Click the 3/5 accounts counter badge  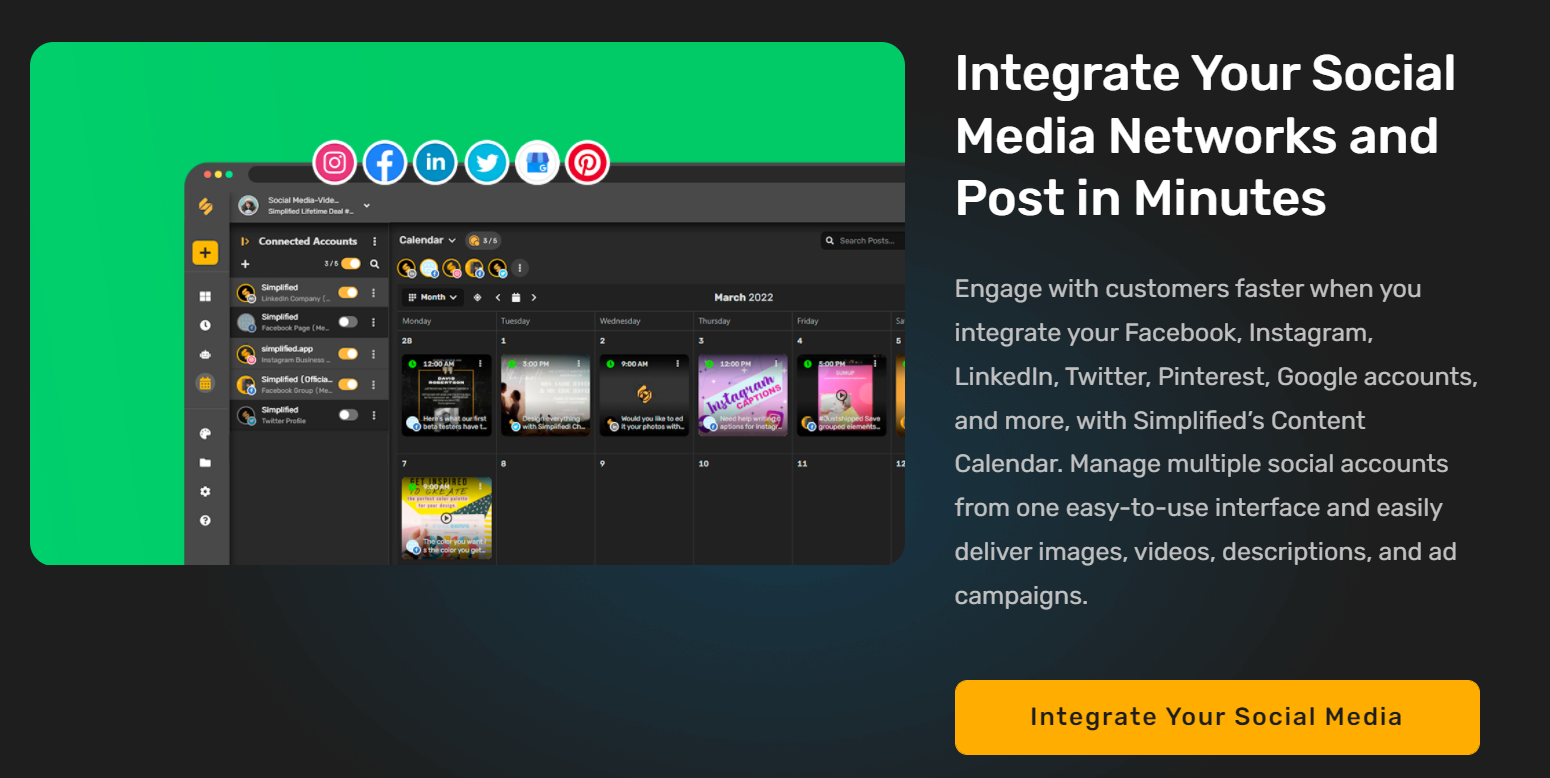[x=483, y=240]
